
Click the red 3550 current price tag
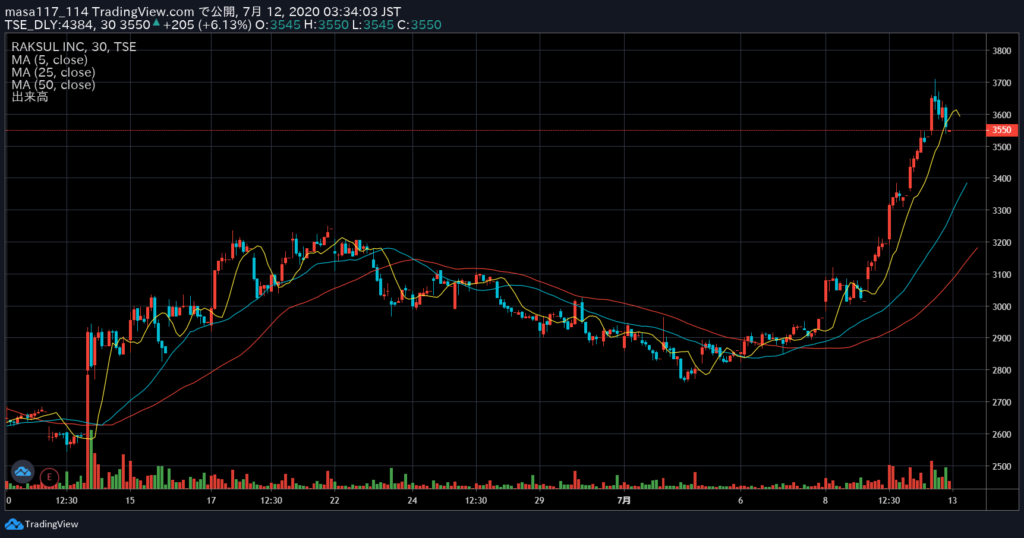click(x=1002, y=130)
